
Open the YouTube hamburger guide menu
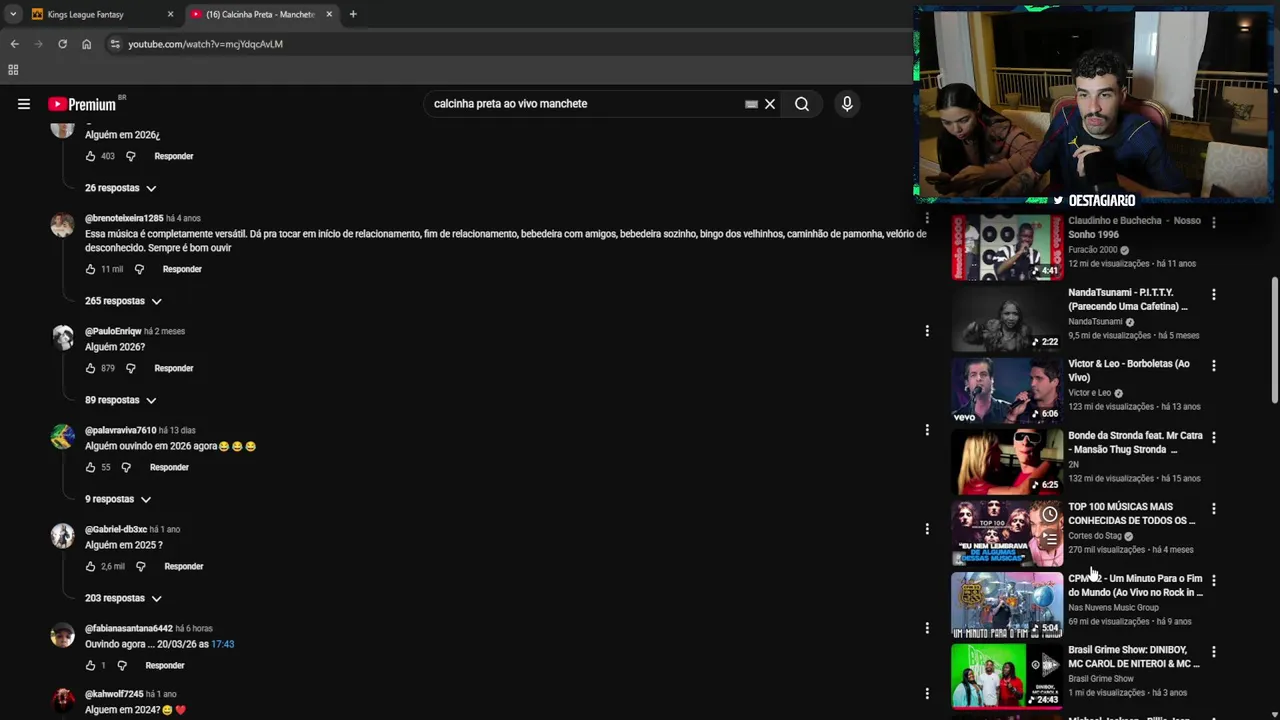pyautogui.click(x=24, y=104)
